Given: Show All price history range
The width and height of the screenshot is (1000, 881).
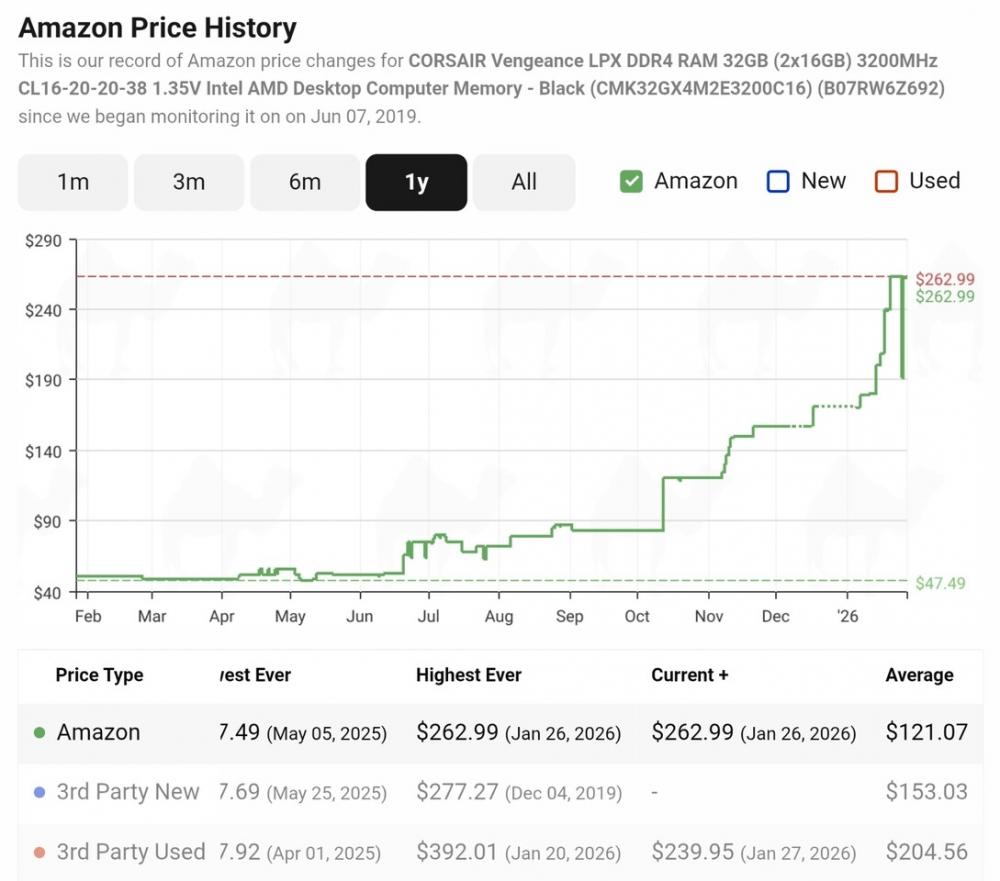Looking at the screenshot, I should [x=524, y=182].
